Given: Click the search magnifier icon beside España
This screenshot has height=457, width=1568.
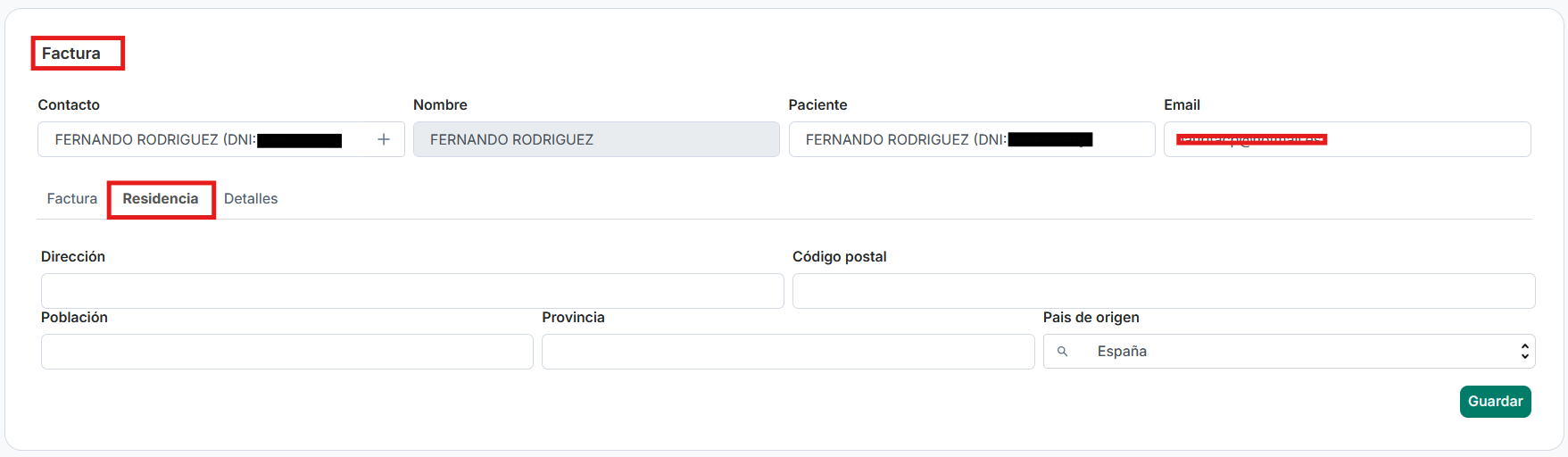Looking at the screenshot, I should pos(1062,352).
